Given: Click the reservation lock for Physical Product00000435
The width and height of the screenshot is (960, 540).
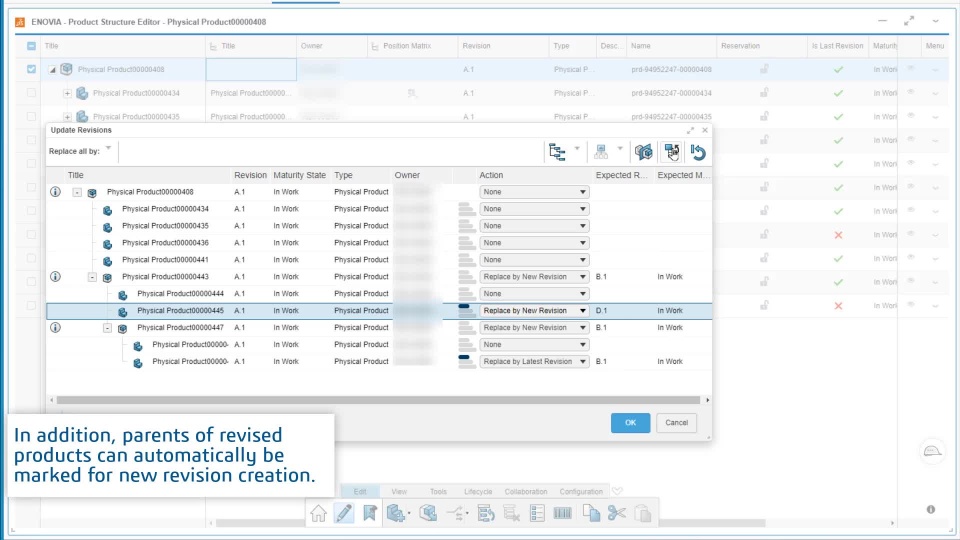Looking at the screenshot, I should (764, 116).
